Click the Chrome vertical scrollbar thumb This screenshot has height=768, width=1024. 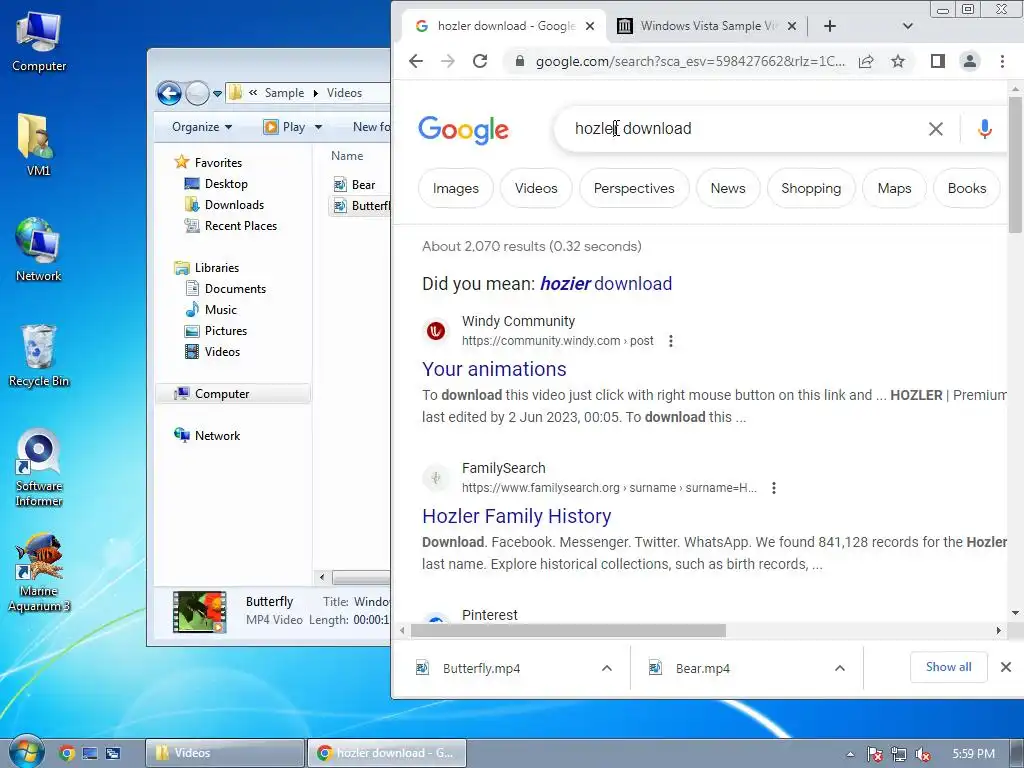(1015, 165)
